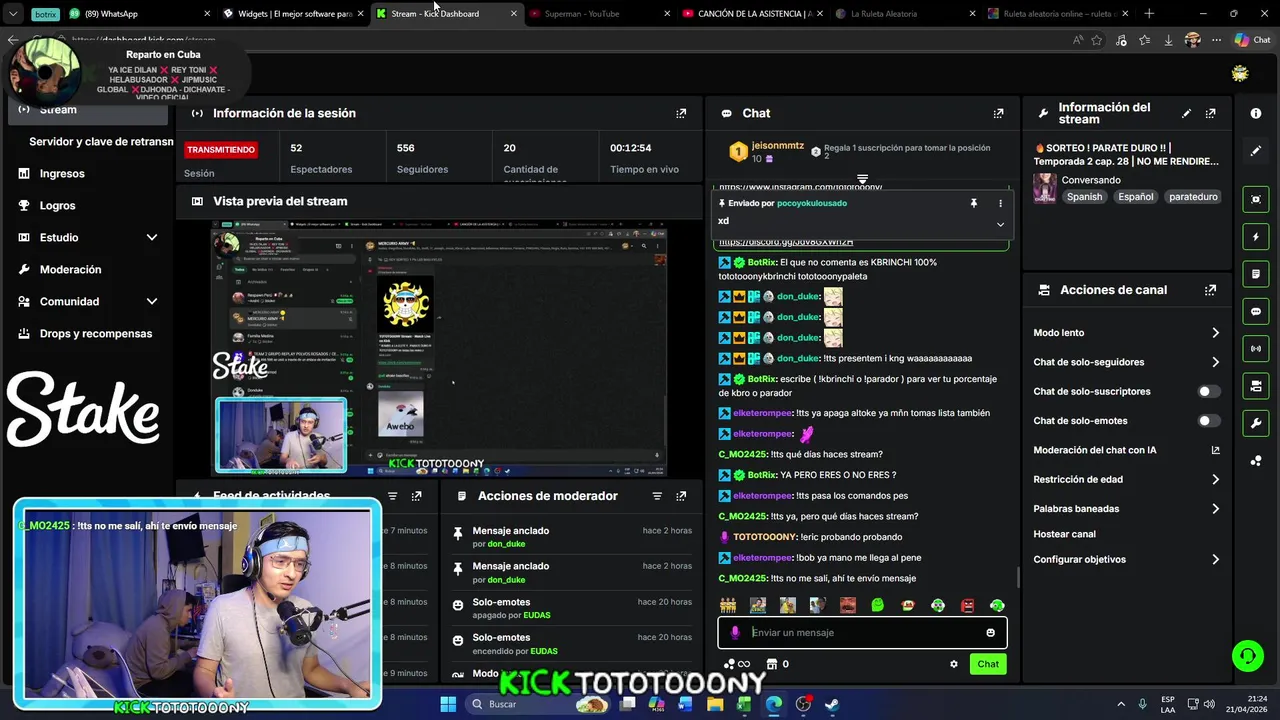Click the parateduro tag

pos(1193,197)
